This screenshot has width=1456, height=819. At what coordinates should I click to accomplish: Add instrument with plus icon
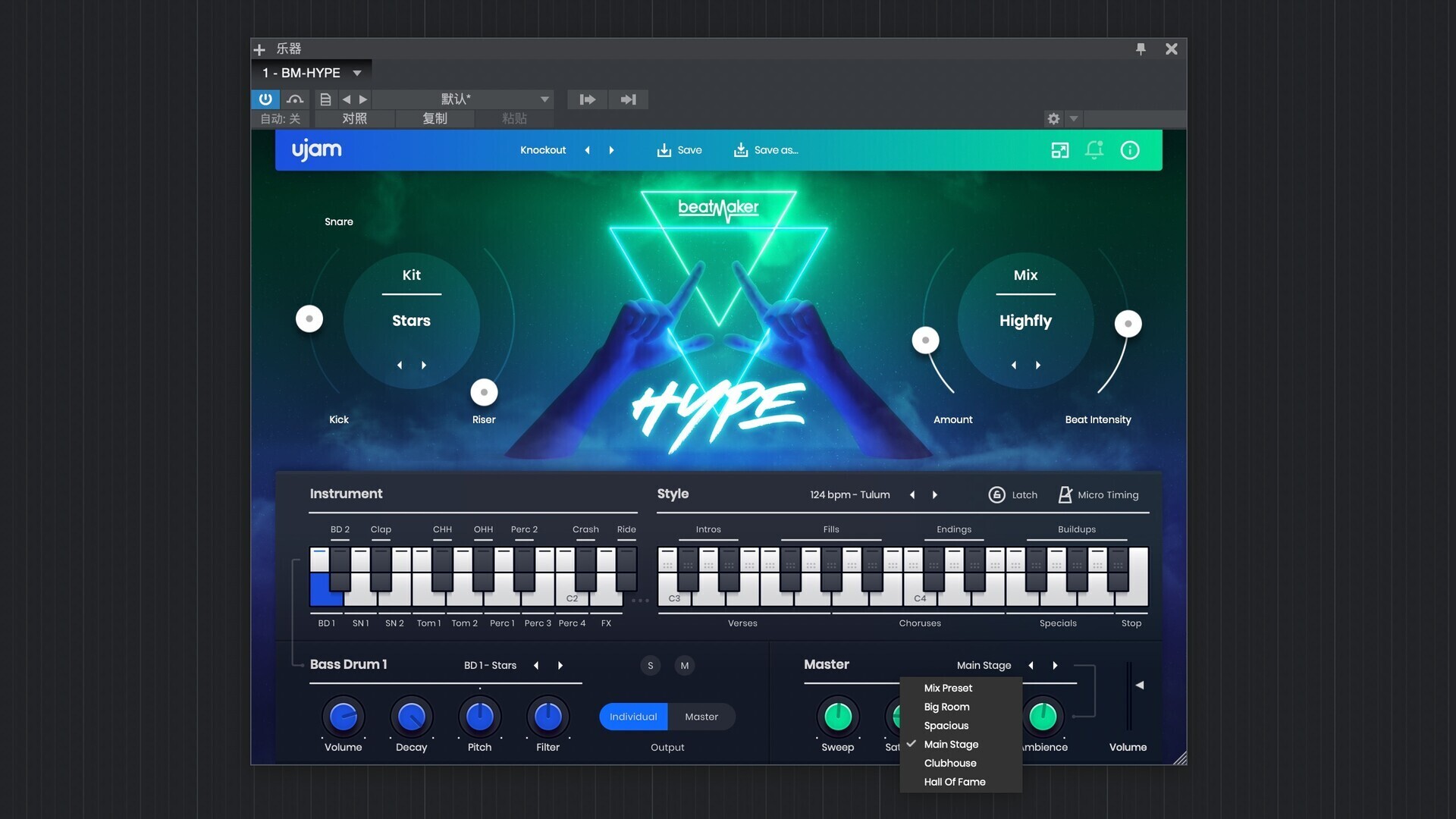[259, 50]
